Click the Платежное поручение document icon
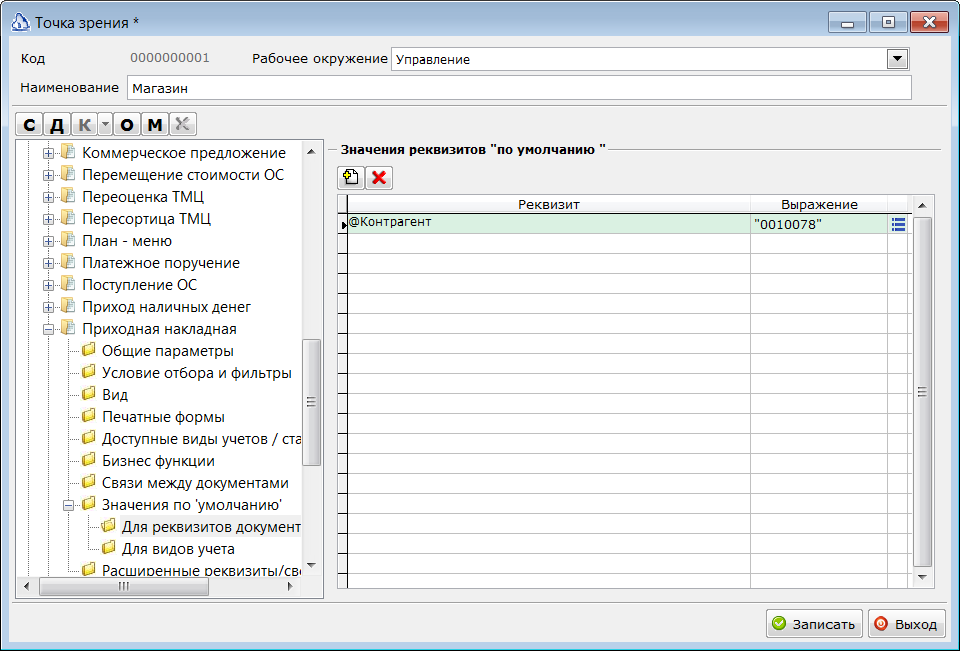960x651 pixels. click(x=67, y=262)
